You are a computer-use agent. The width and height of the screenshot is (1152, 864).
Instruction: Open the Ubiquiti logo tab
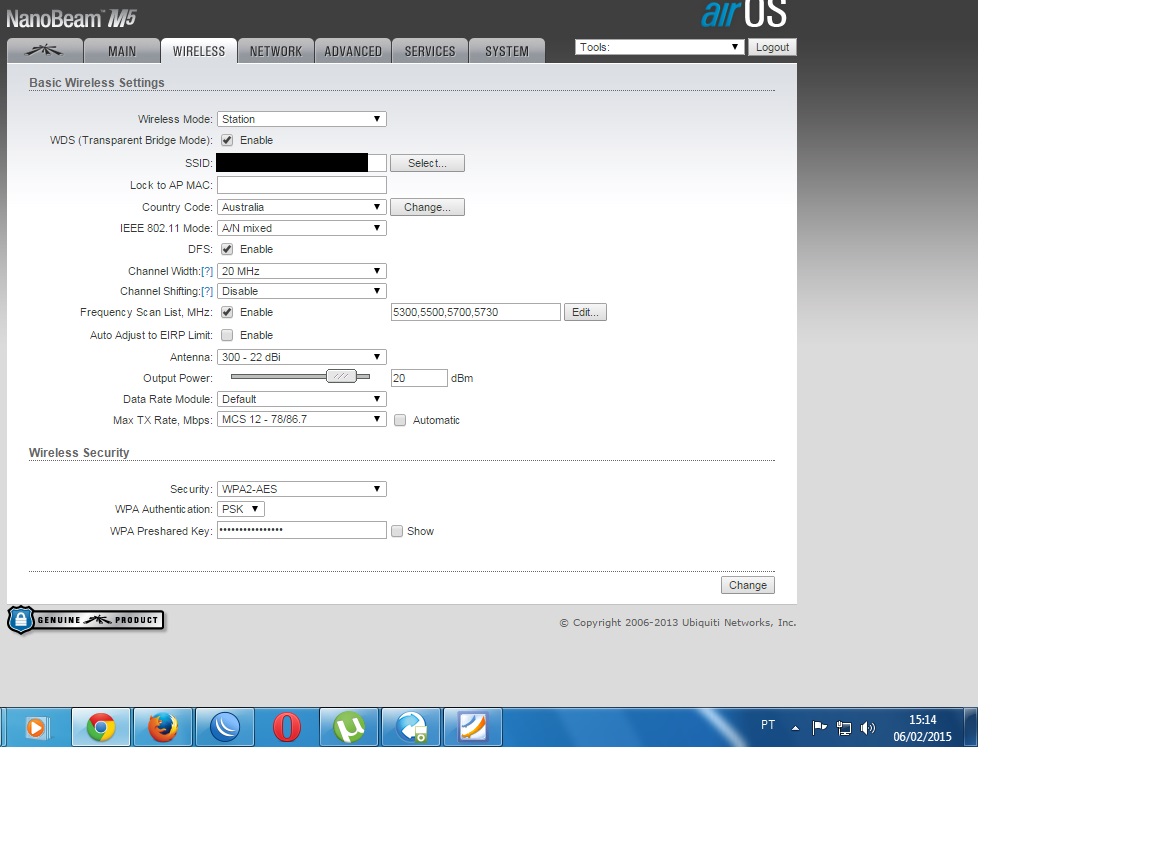[x=44, y=51]
